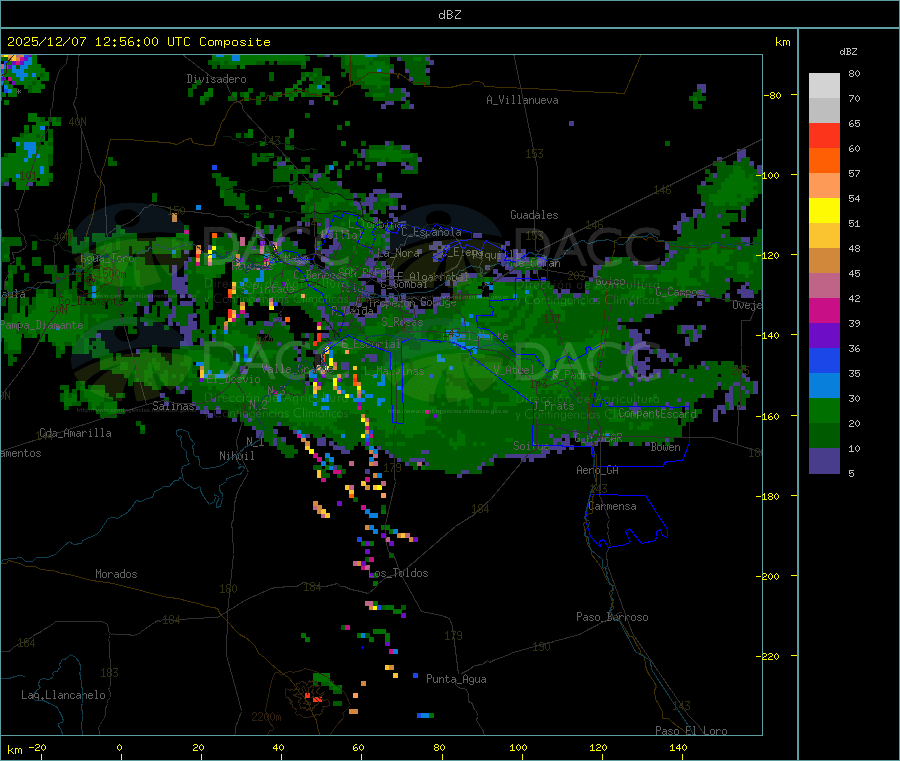
Task: Click the '-100' tick on the right axis
Action: [x=770, y=175]
